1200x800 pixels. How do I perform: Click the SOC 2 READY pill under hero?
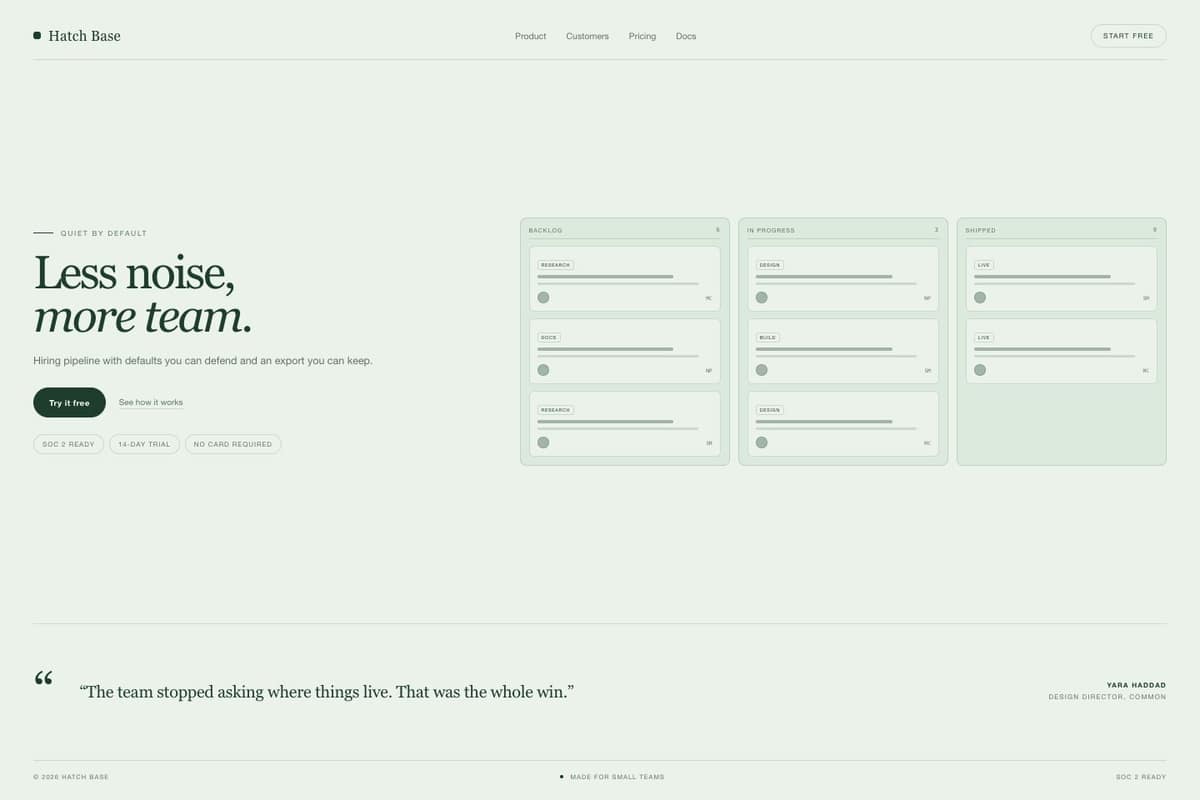point(68,444)
